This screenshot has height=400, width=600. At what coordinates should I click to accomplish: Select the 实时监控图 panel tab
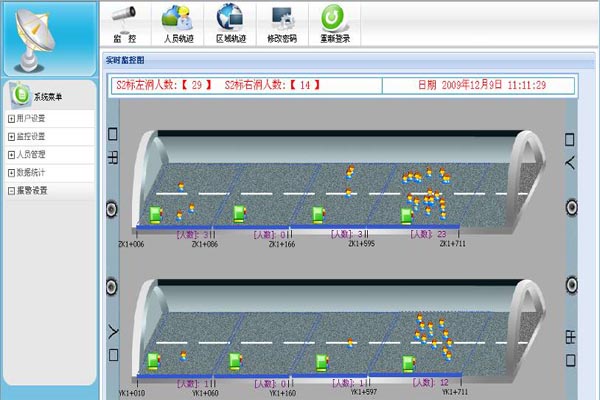tap(127, 61)
